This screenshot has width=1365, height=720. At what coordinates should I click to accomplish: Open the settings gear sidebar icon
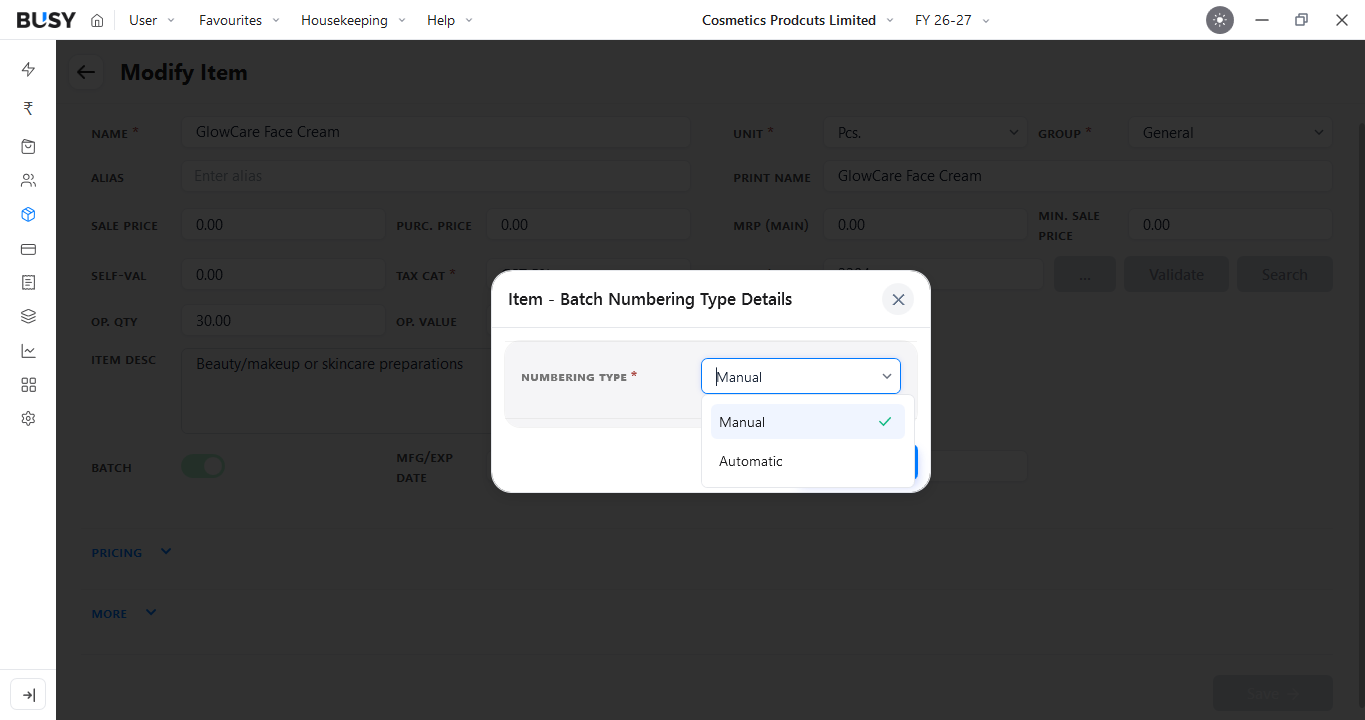(x=28, y=419)
